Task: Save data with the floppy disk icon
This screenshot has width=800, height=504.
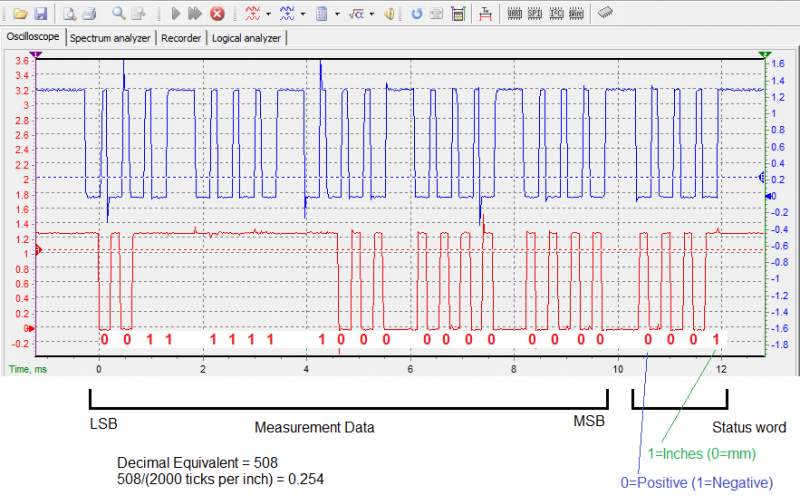Action: [x=41, y=14]
